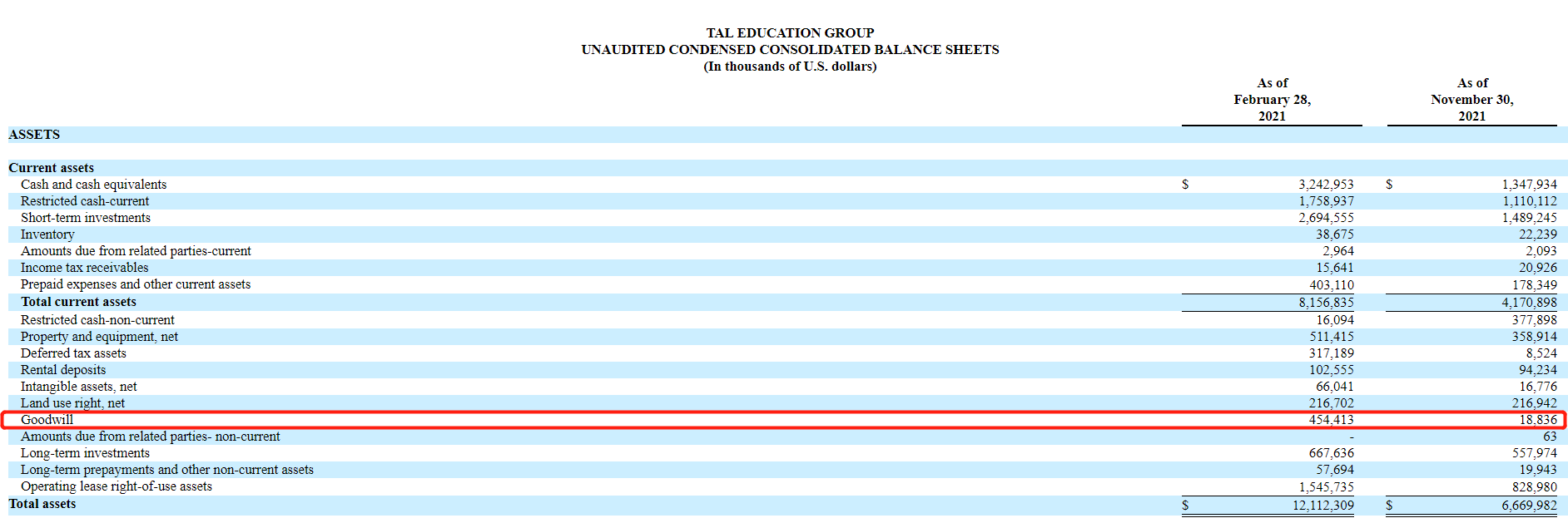Click the 'As of November 30, 2021' column header
Viewport: 1568px width, 523px height.
coord(1471,100)
